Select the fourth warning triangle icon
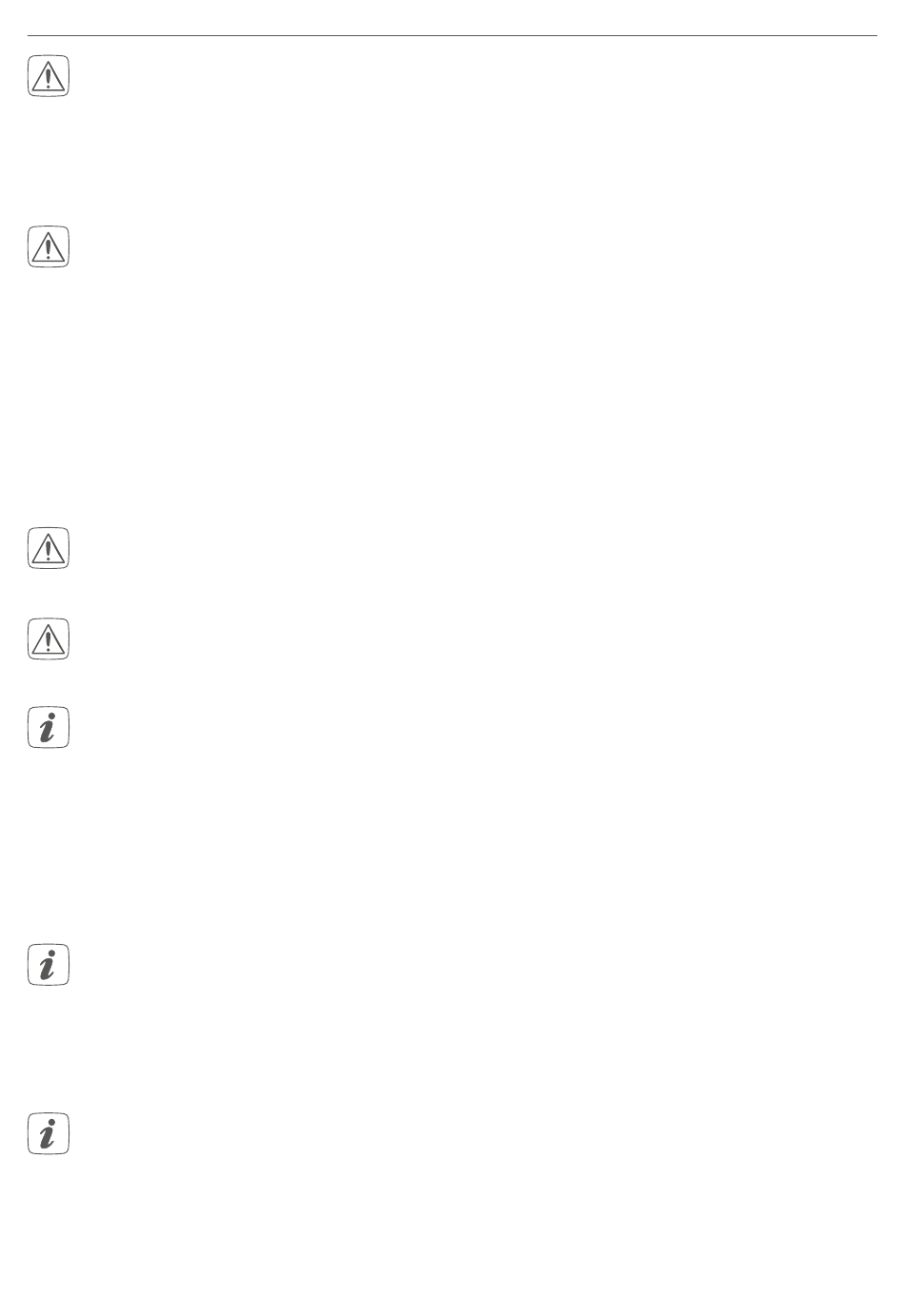This screenshot has width=904, height=1316. point(48,638)
